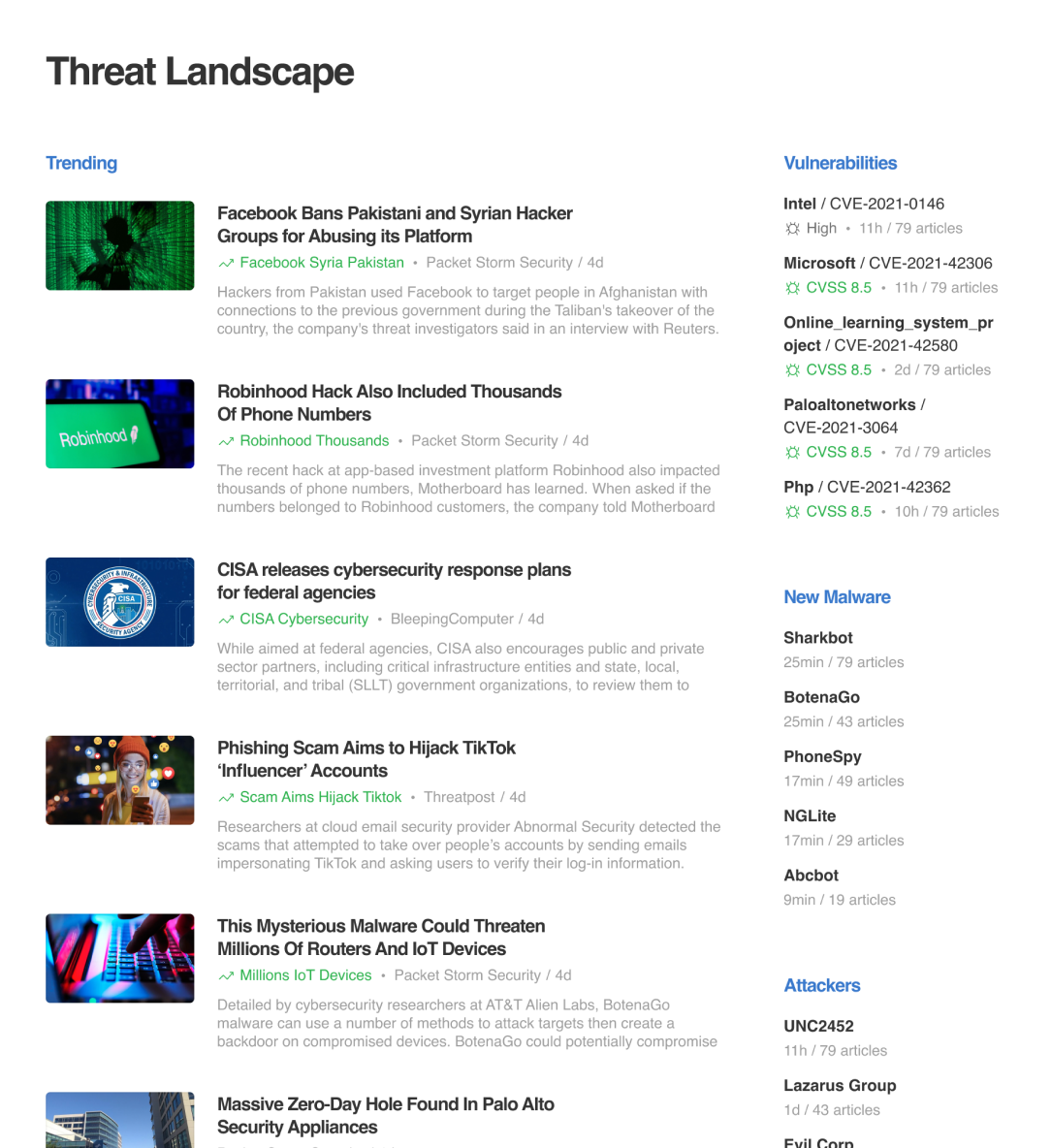The height and width of the screenshot is (1148, 1051).
Task: Select the Robinhood Thousands topic tag
Action: pos(315,441)
